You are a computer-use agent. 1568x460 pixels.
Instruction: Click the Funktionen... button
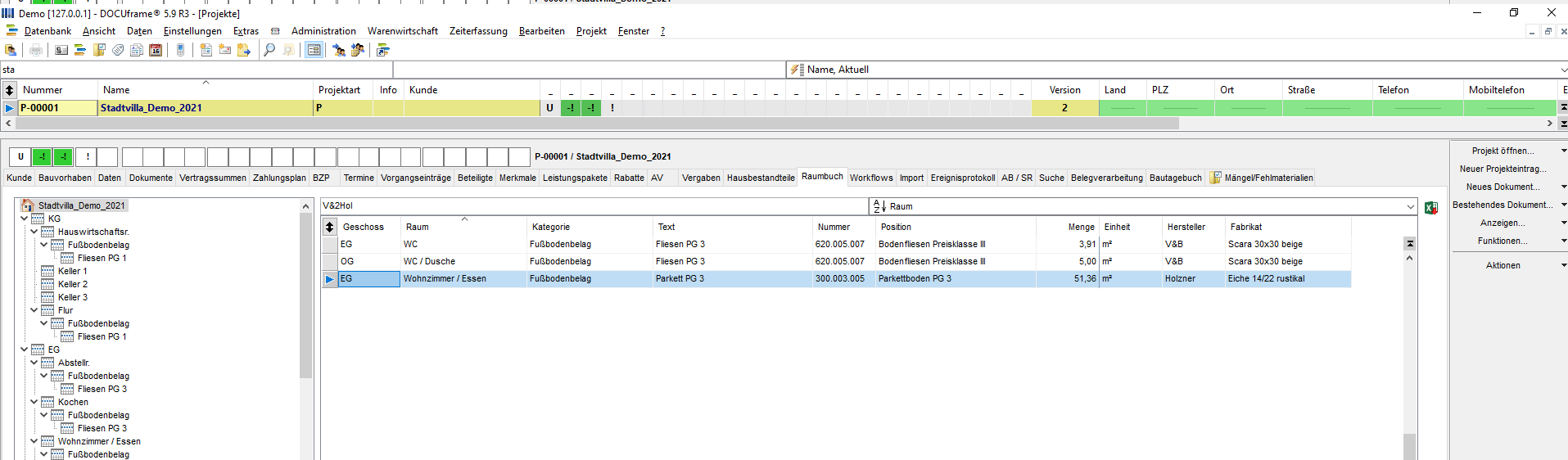[x=1502, y=241]
